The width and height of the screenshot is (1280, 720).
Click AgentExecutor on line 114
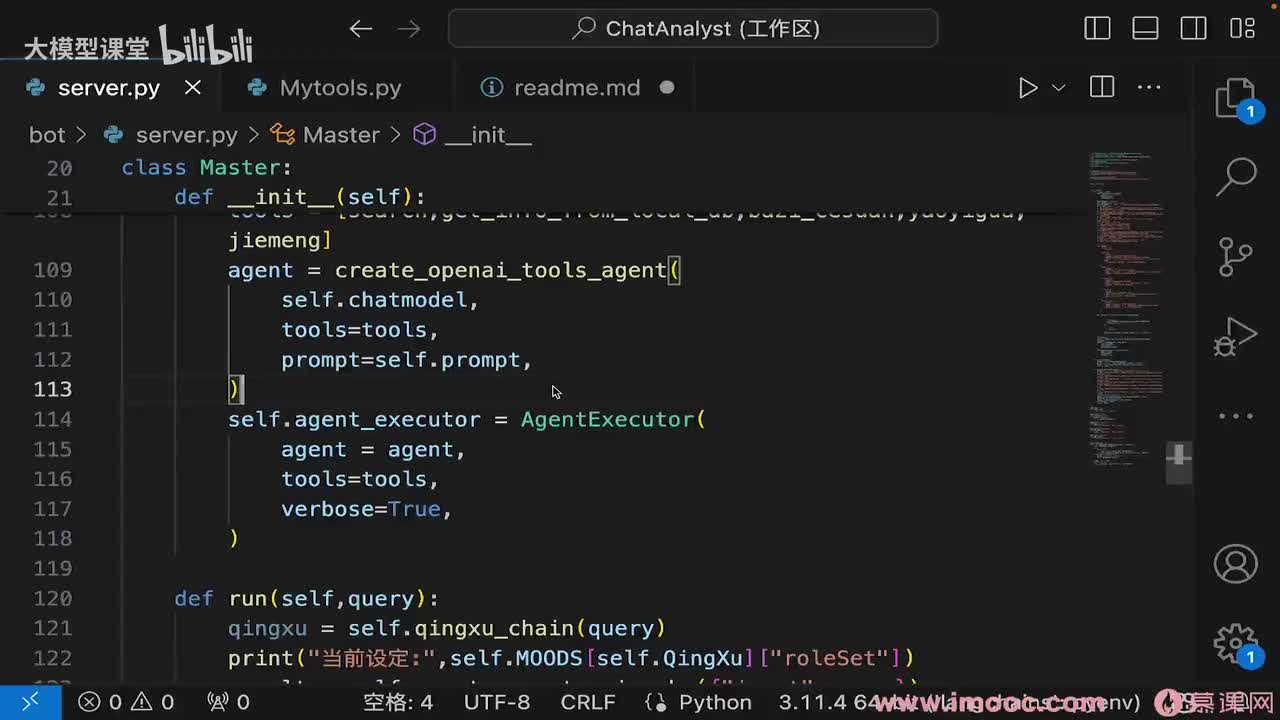pos(607,419)
